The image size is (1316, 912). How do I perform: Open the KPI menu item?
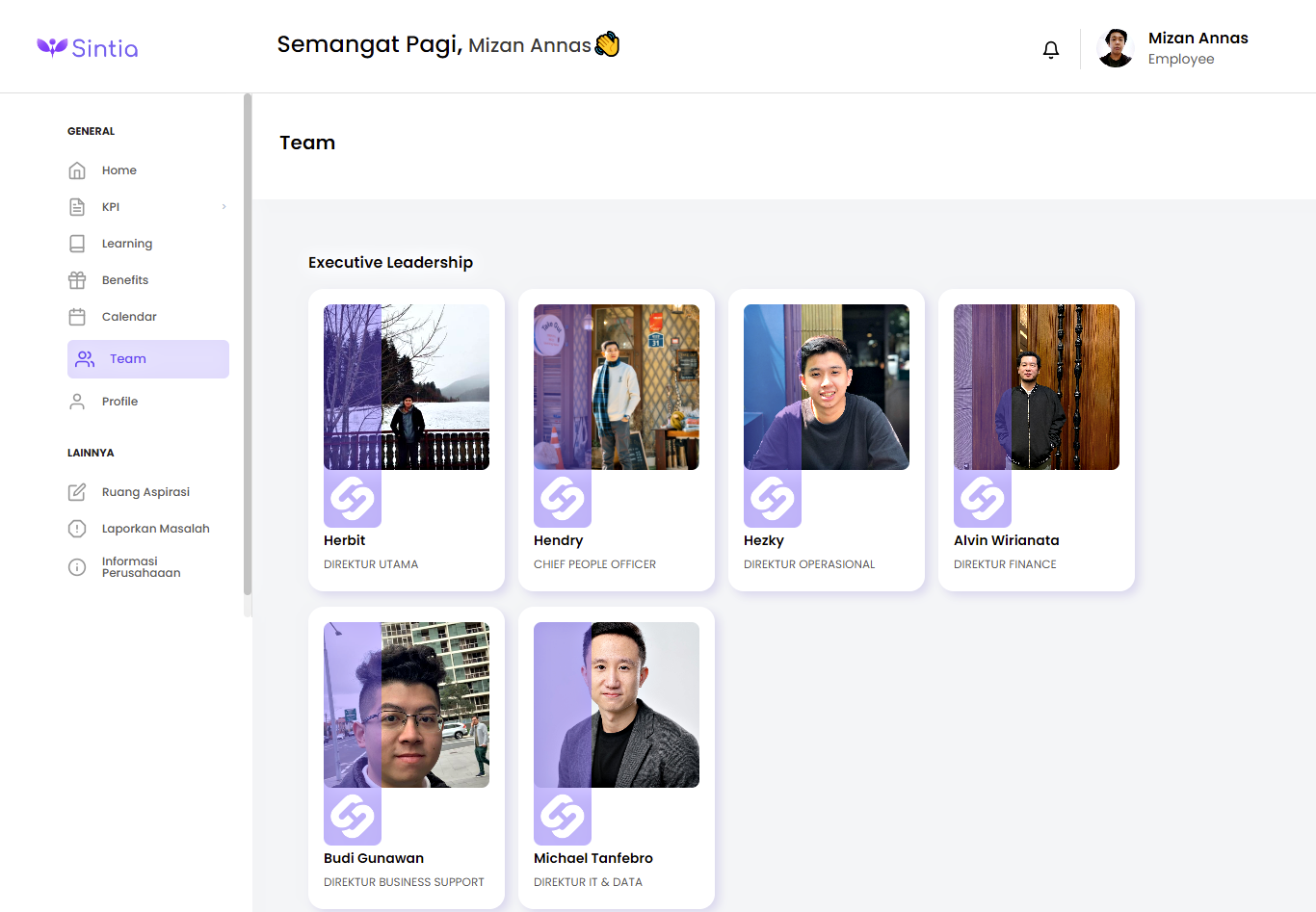(111, 207)
